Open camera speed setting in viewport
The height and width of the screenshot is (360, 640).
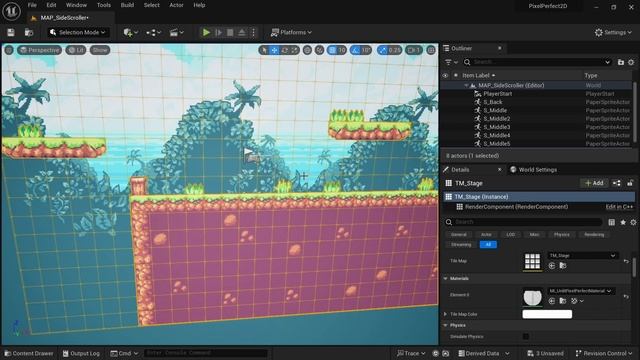[414, 50]
